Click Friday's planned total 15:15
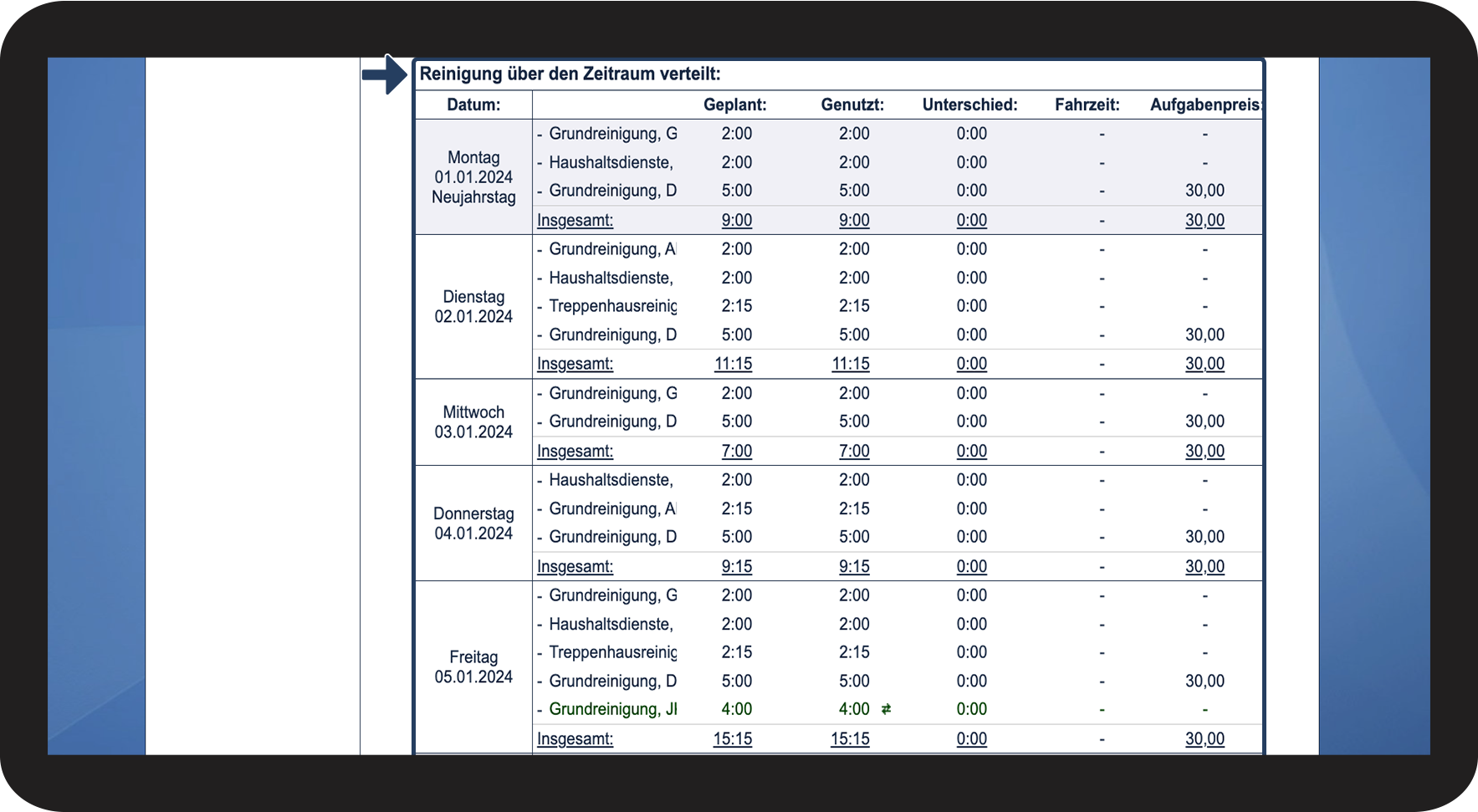This screenshot has height=812, width=1478. [x=733, y=739]
